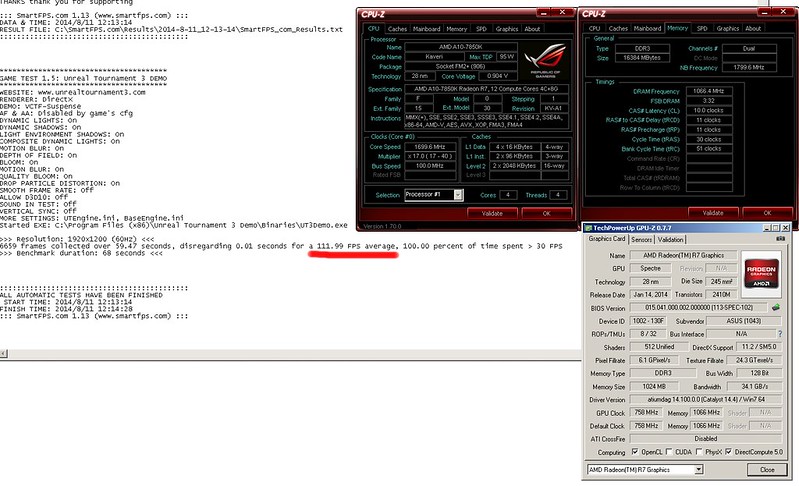Click OK in the left CPU-Z window
Viewport: 799px width, 486px height.
tap(546, 213)
